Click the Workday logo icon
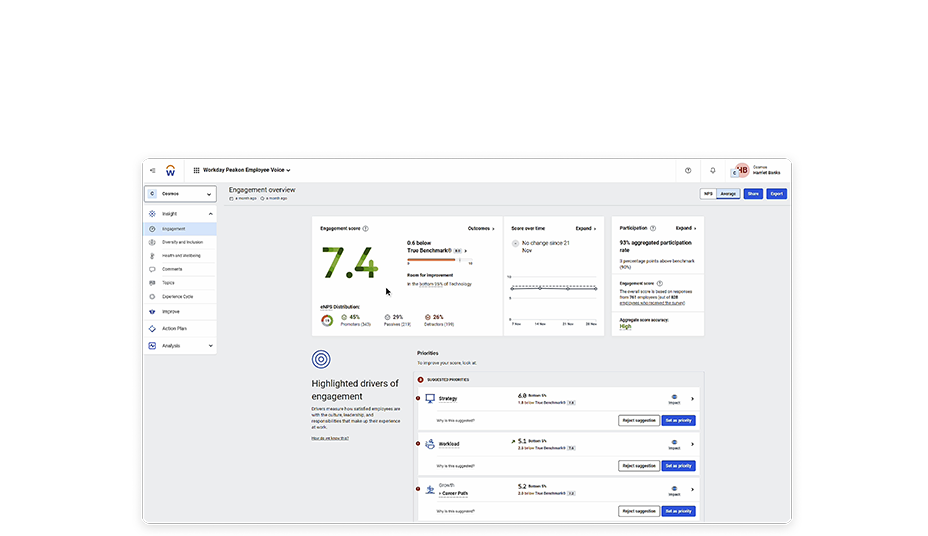The width and height of the screenshot is (928, 536). coord(170,170)
